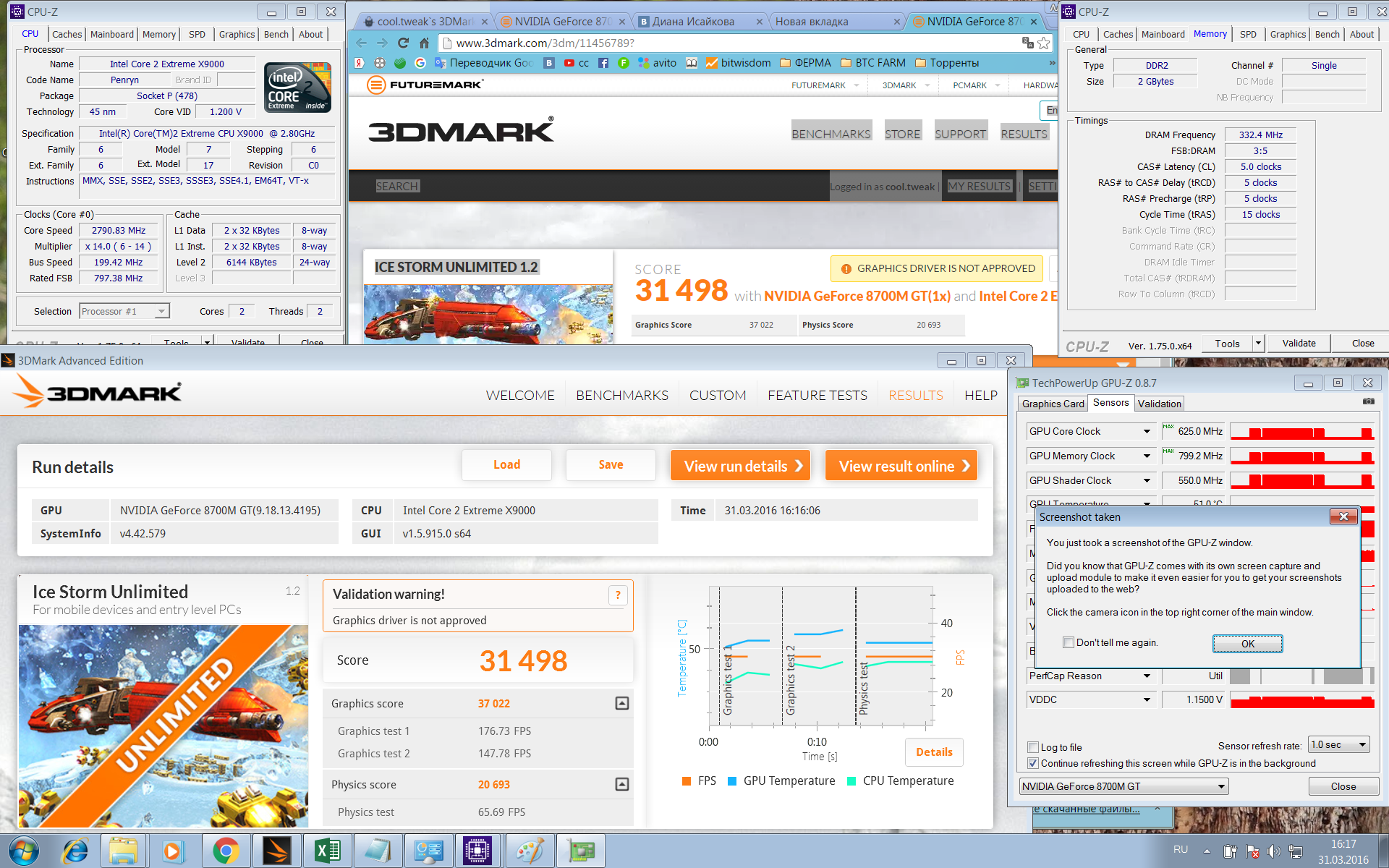Click the Details button below the chart

point(934,752)
